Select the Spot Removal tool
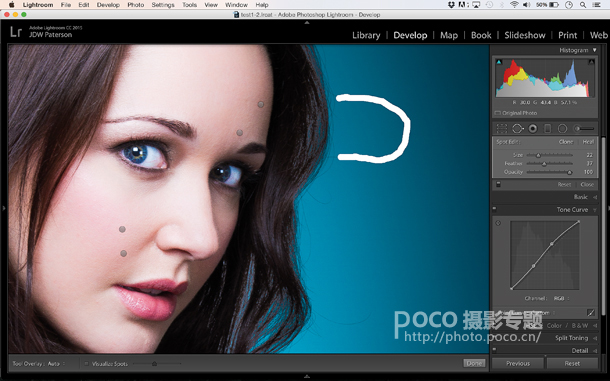The height and width of the screenshot is (381, 610). tap(517, 128)
